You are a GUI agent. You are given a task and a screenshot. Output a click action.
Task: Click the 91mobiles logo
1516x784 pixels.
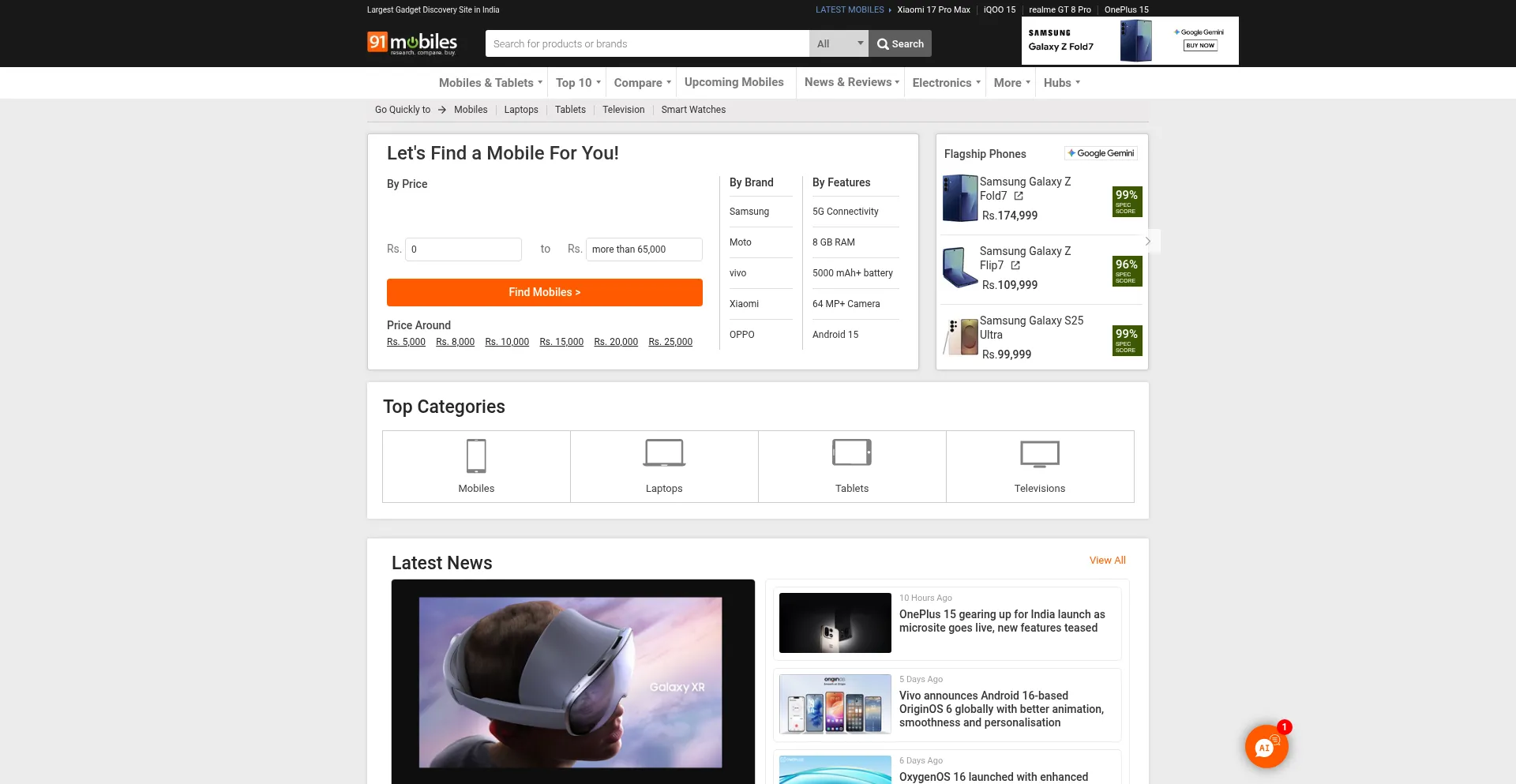(x=412, y=43)
